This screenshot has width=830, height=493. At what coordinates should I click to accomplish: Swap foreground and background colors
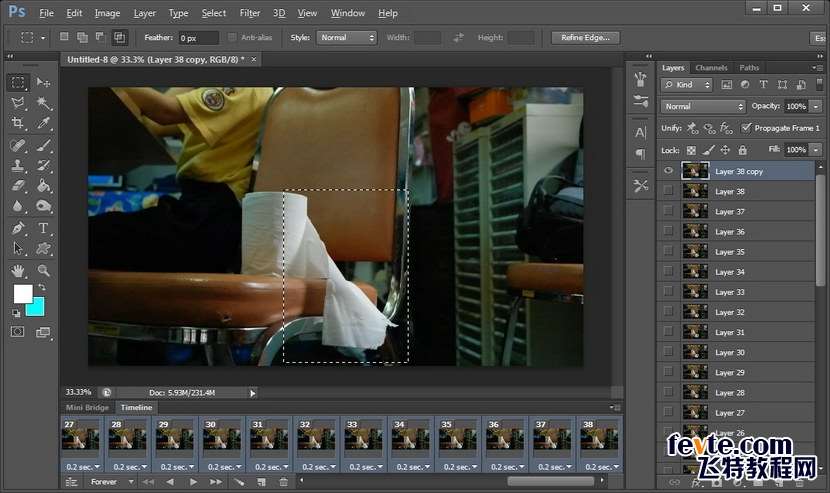click(41, 287)
